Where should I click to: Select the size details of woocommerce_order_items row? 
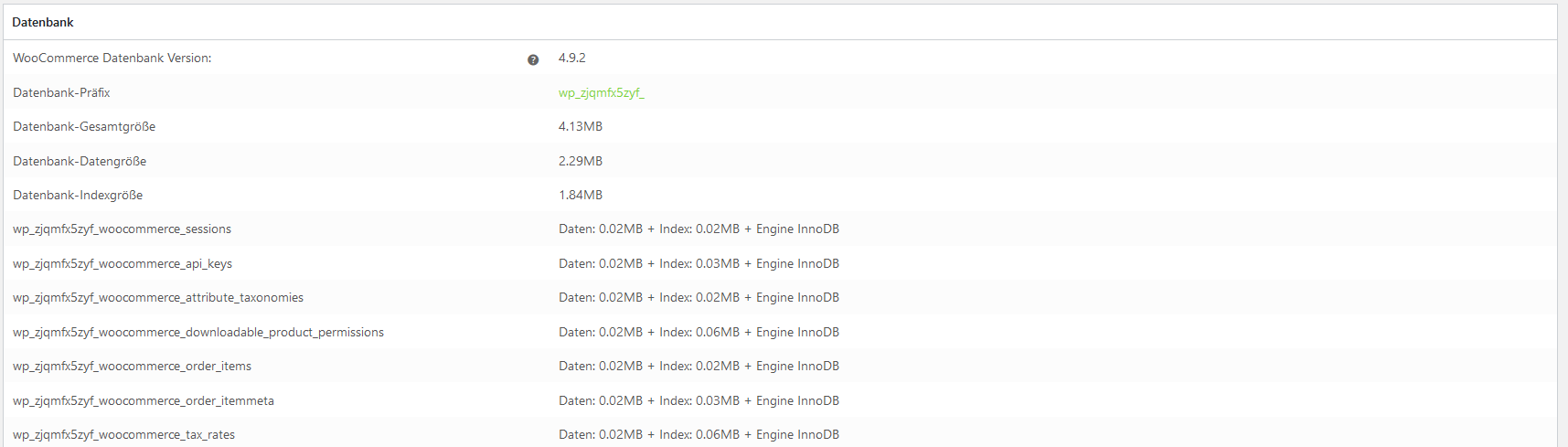[x=699, y=366]
